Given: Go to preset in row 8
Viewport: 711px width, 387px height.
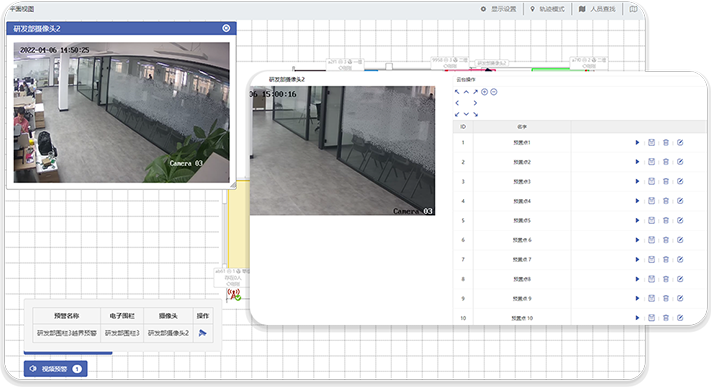Looking at the screenshot, I should coord(637,279).
